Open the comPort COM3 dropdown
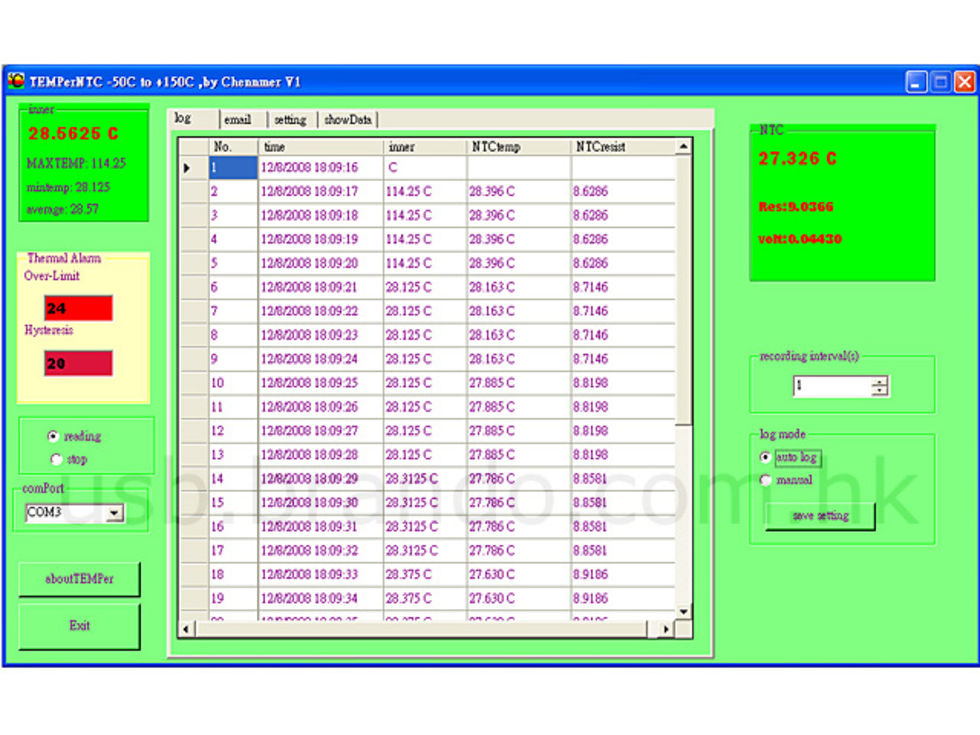 pyautogui.click(x=114, y=513)
